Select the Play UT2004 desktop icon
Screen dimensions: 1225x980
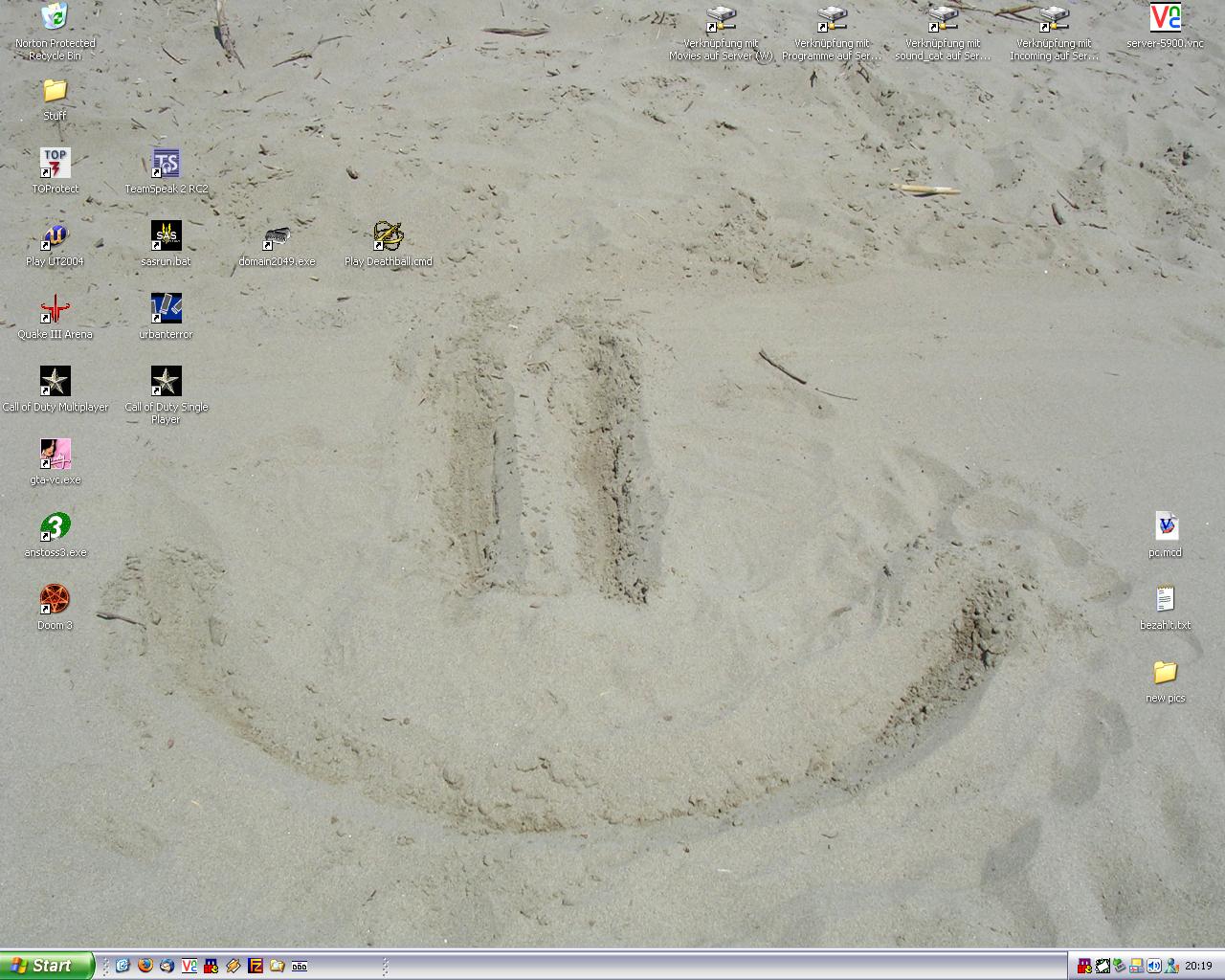pos(55,236)
